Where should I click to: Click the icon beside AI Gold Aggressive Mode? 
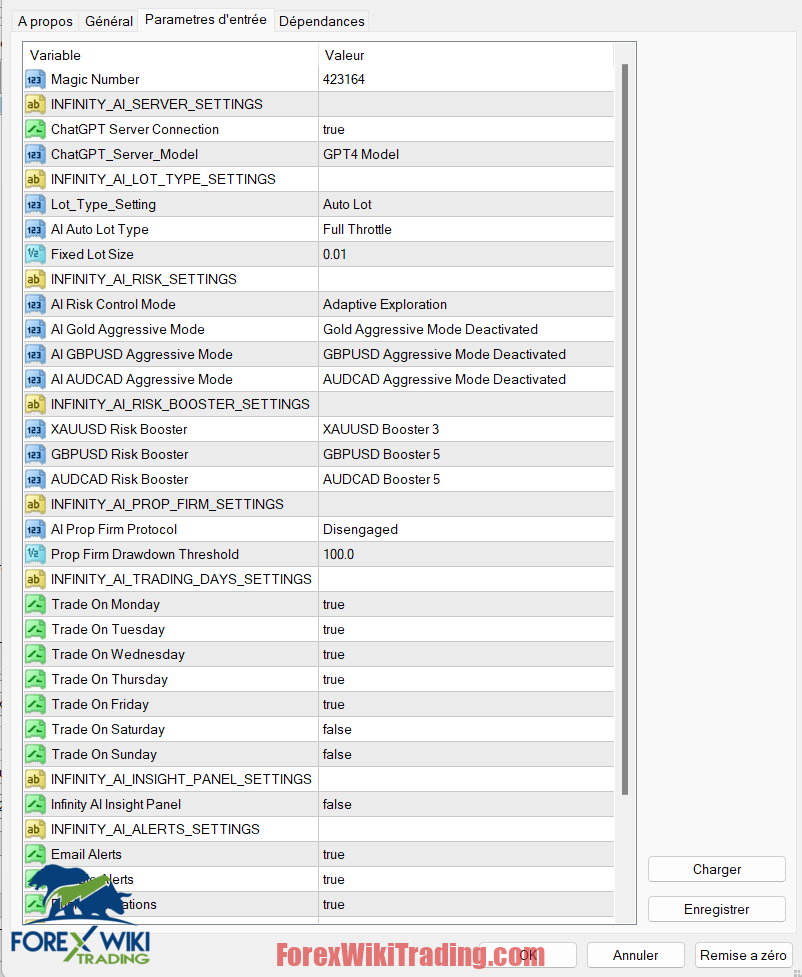35,330
